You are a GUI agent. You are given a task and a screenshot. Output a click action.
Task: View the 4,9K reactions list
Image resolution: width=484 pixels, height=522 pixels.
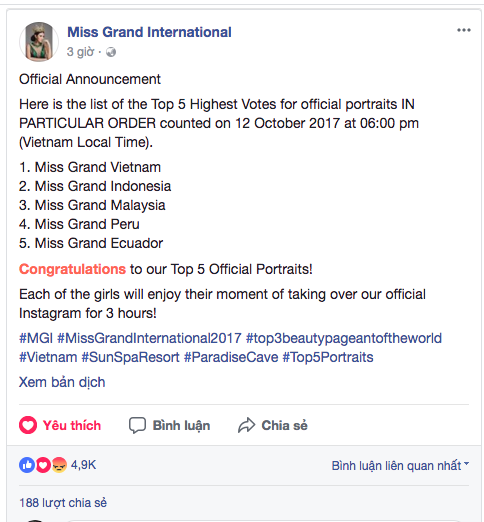pos(83,465)
